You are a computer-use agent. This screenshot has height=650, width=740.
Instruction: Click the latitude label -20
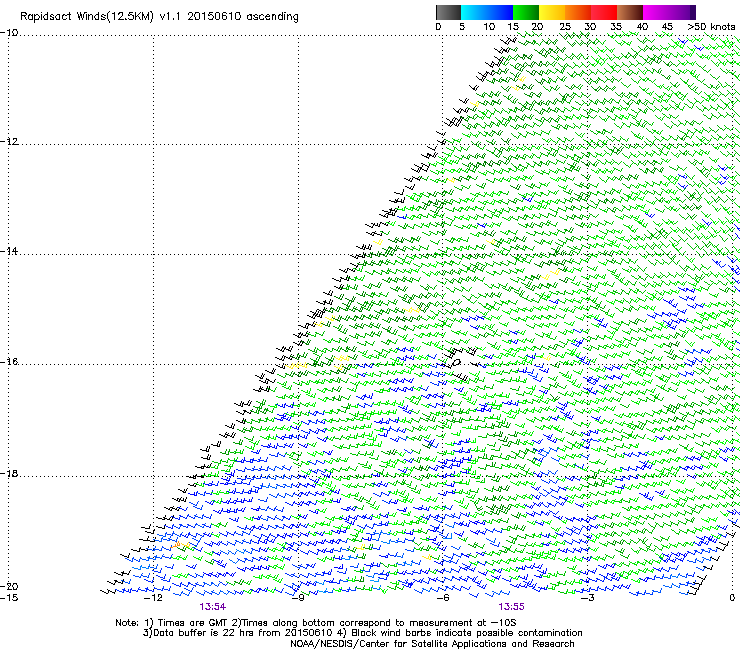[9, 586]
